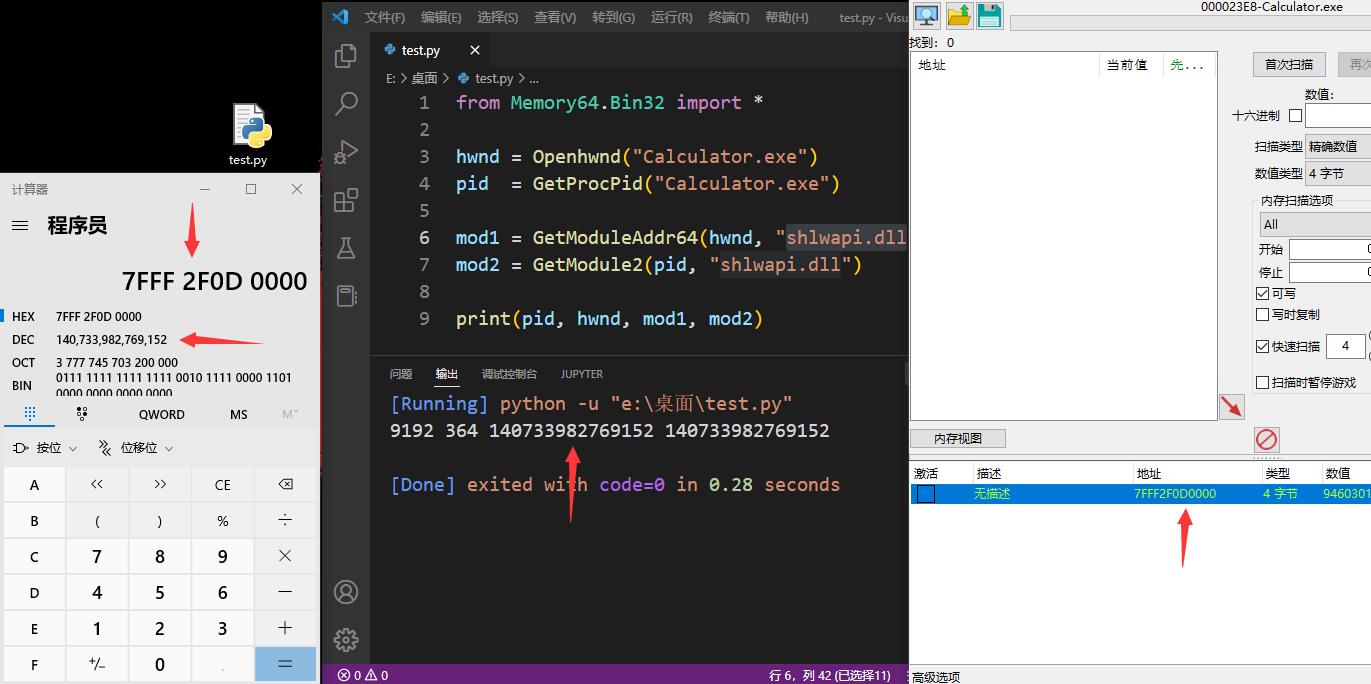Switch to JUPYTER panel tab
The image size is (1371, 684).
pos(582,374)
